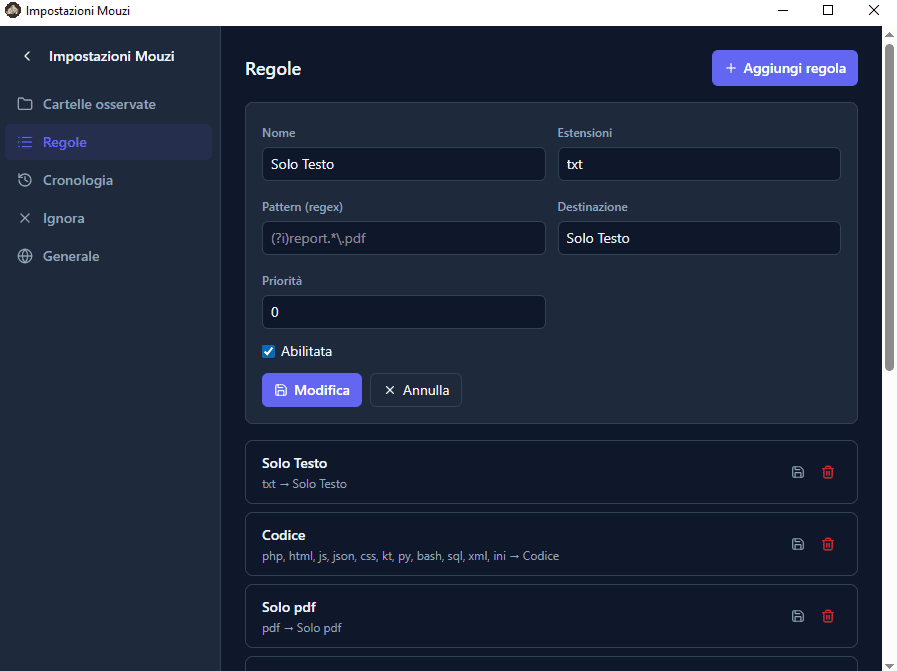The image size is (897, 671).
Task: Click the Aggiungi regola button
Action: [x=784, y=68]
